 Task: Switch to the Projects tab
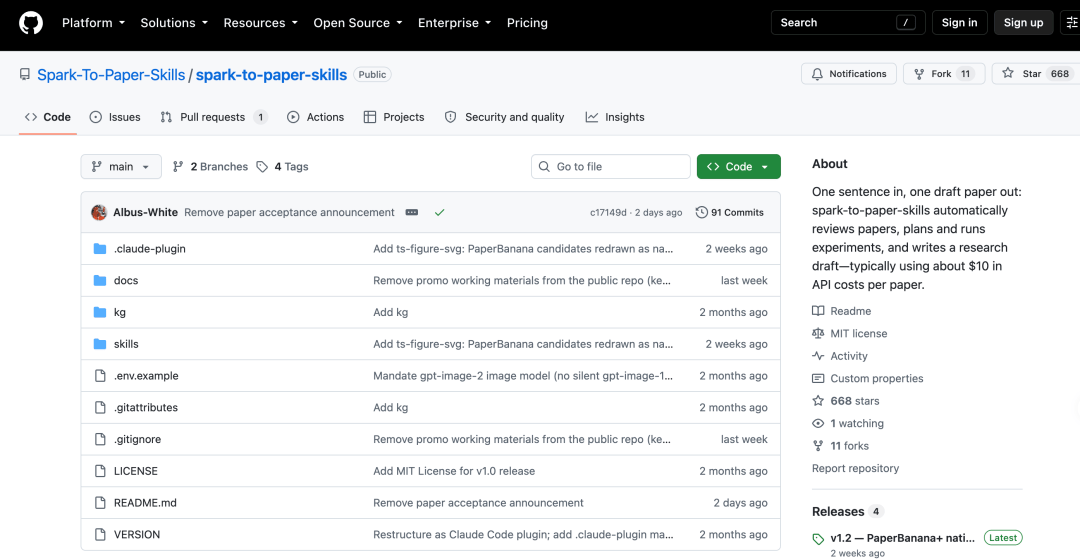(x=394, y=117)
